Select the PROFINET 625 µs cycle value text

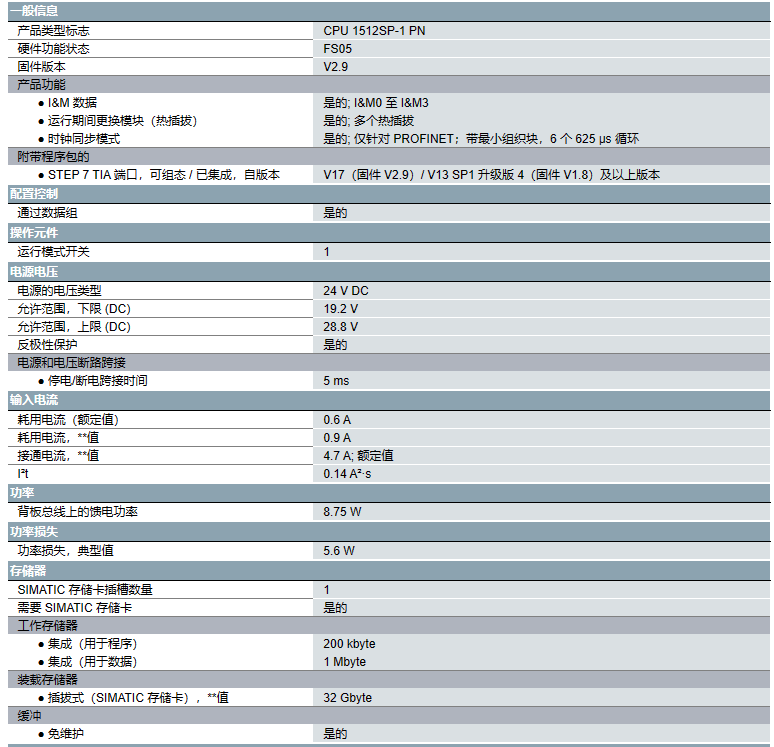click(x=481, y=139)
